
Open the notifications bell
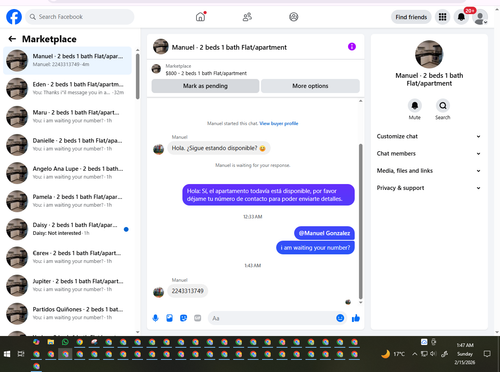461,17
